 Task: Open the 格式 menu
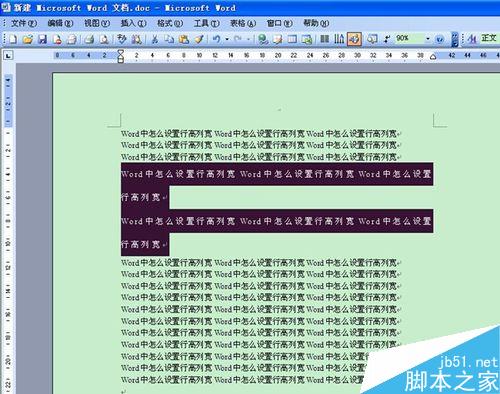pyautogui.click(x=170, y=23)
